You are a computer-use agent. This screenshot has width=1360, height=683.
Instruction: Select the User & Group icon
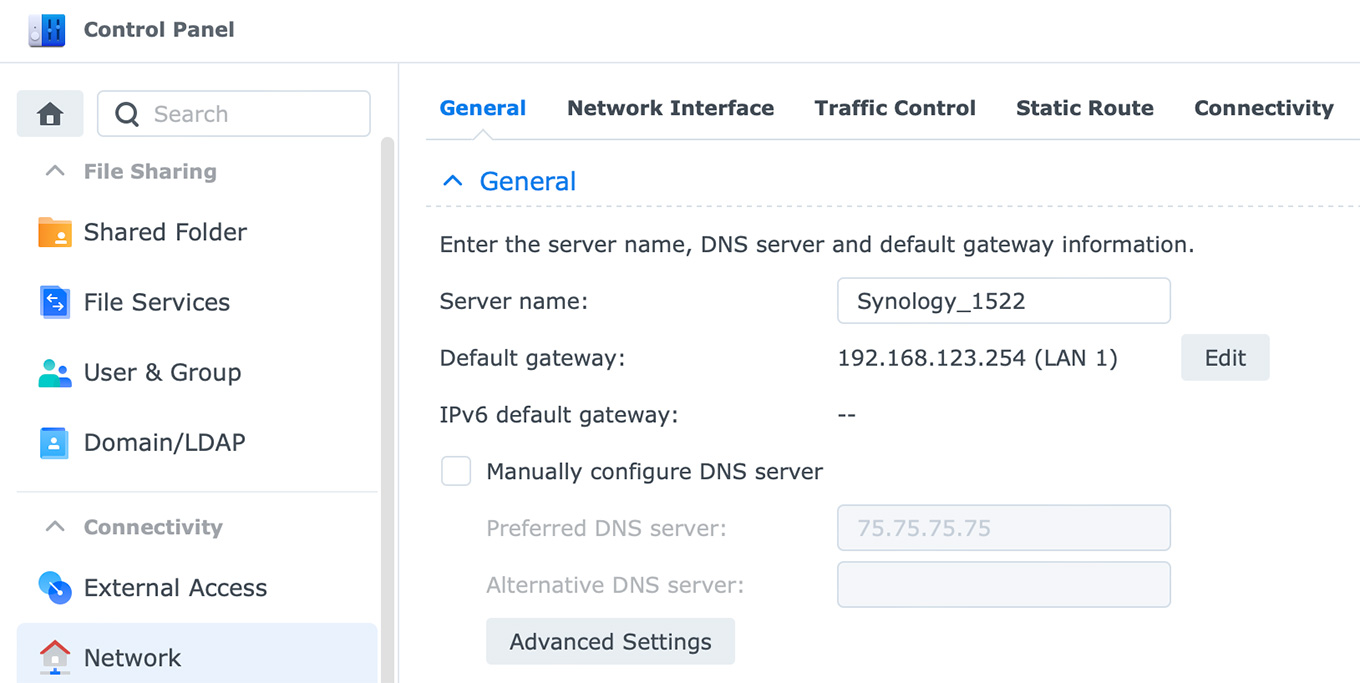(x=54, y=373)
